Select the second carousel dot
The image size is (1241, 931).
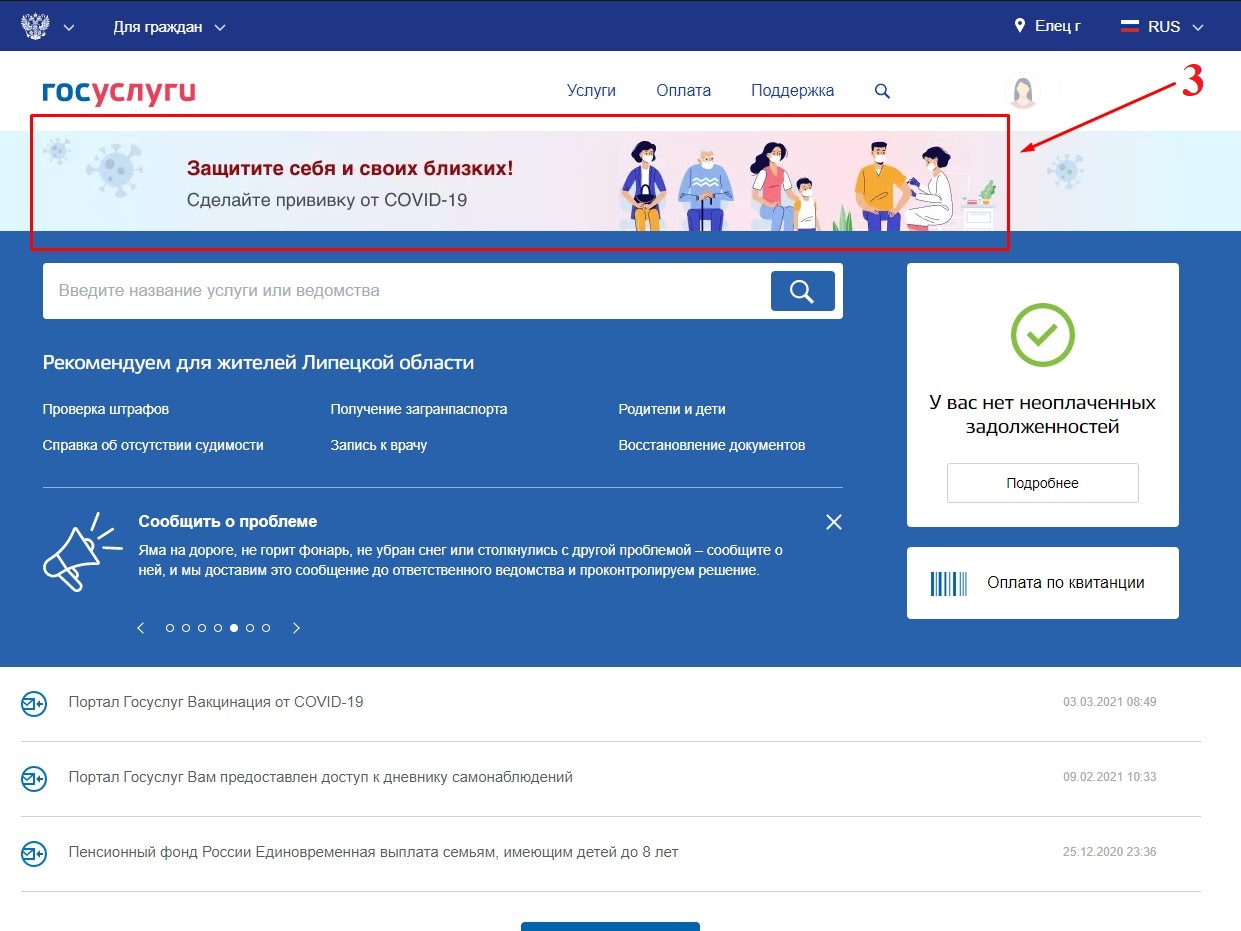point(186,628)
